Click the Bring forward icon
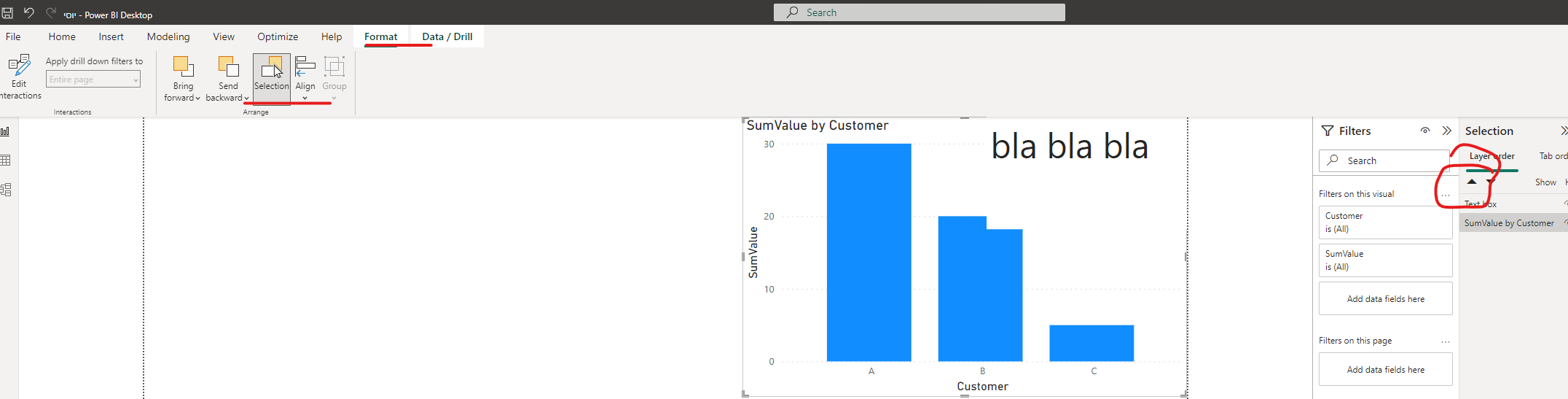This screenshot has width=1568, height=399. [x=183, y=68]
